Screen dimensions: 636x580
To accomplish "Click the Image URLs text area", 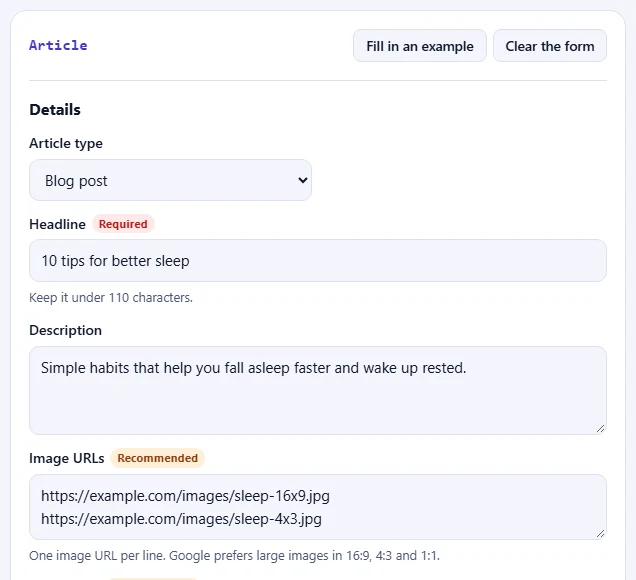I will pos(318,507).
